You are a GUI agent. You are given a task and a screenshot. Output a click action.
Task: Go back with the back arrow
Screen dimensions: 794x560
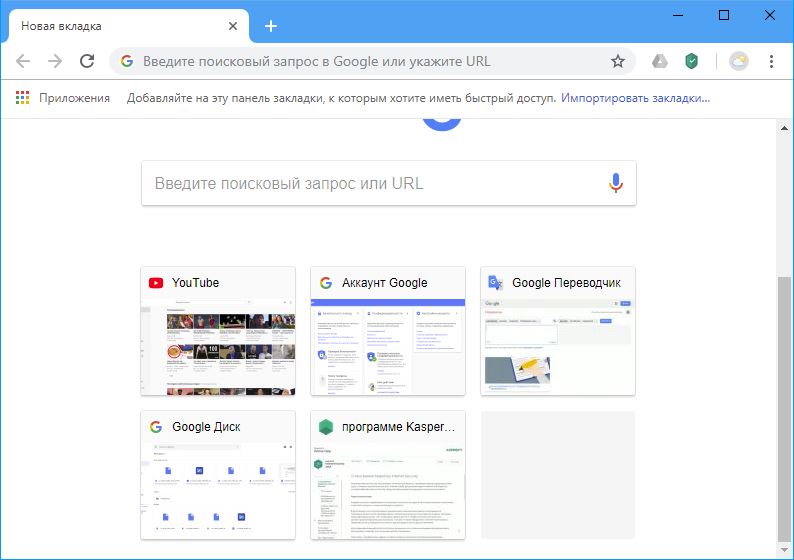click(23, 61)
